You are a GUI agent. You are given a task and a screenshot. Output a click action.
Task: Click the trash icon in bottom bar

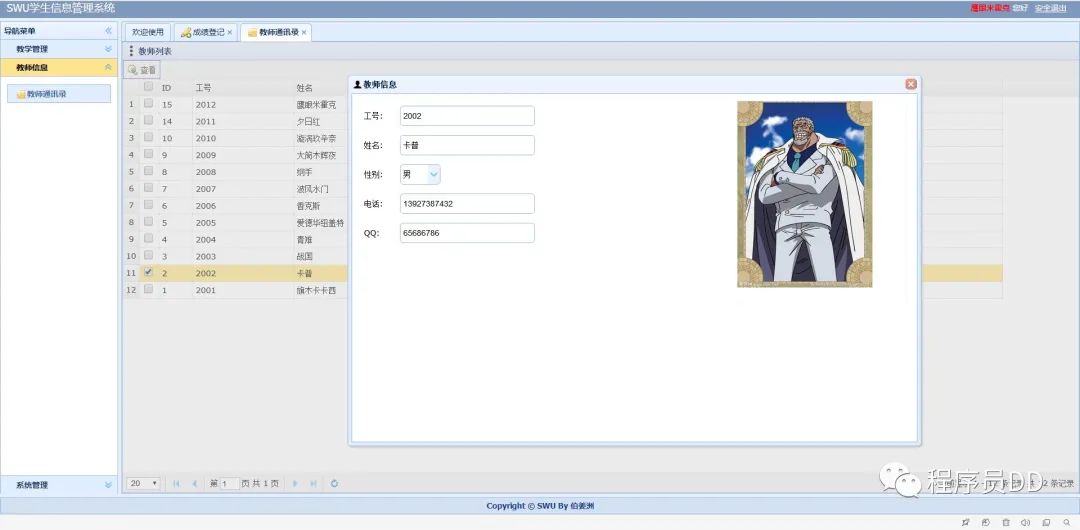1006,522
